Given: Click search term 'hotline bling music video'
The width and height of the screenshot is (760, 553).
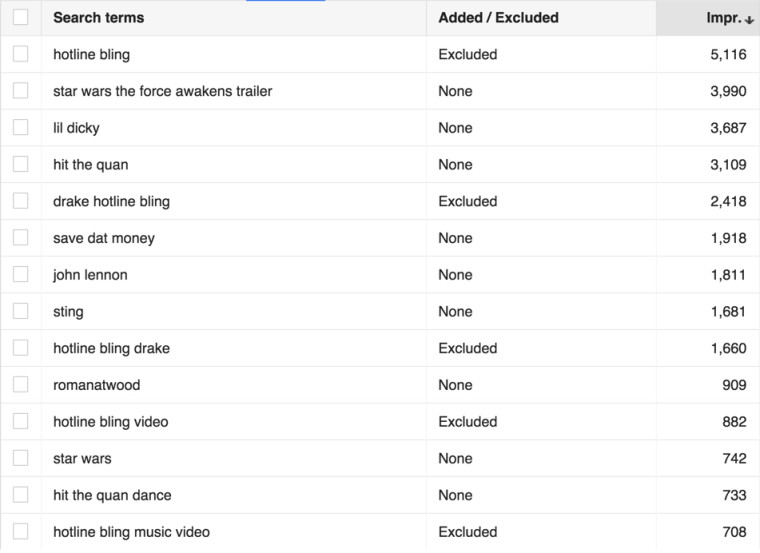Looking at the screenshot, I should click(x=131, y=532).
